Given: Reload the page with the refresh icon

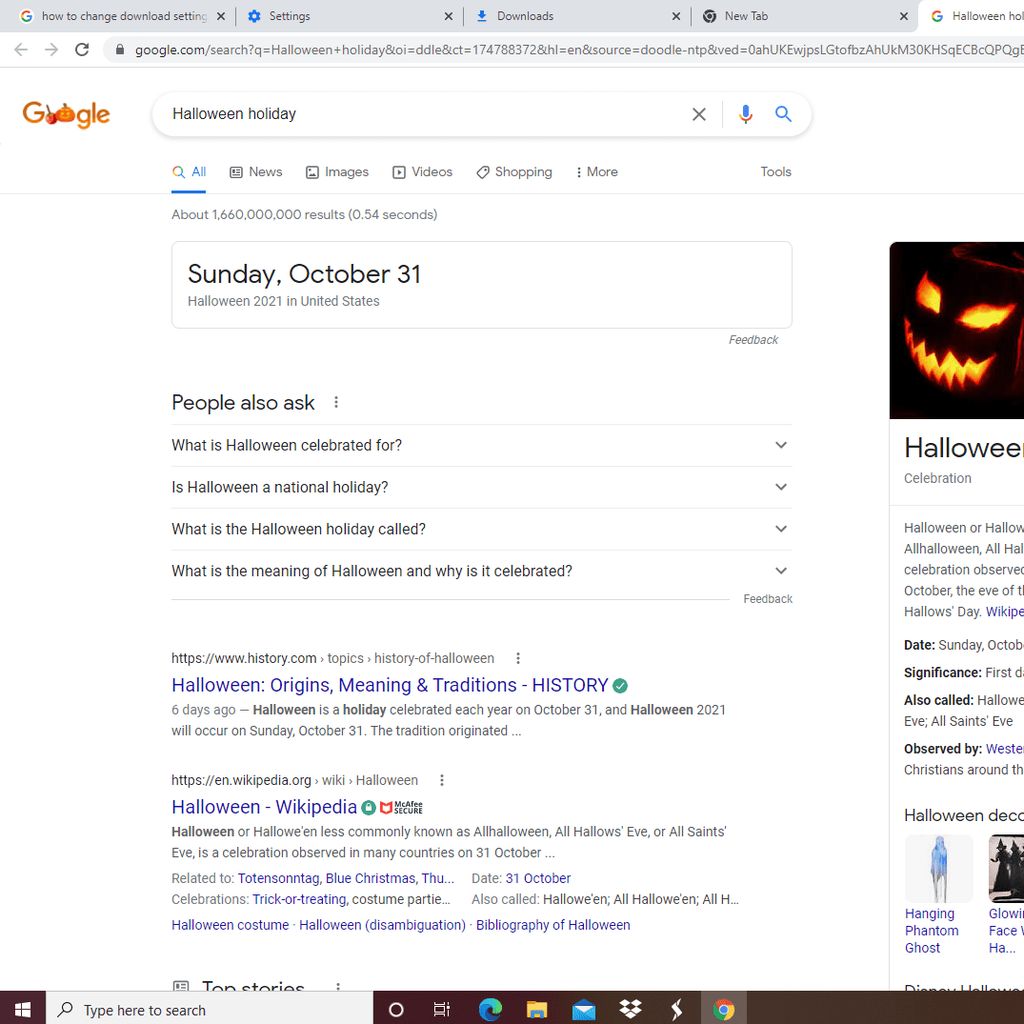Looking at the screenshot, I should point(82,50).
